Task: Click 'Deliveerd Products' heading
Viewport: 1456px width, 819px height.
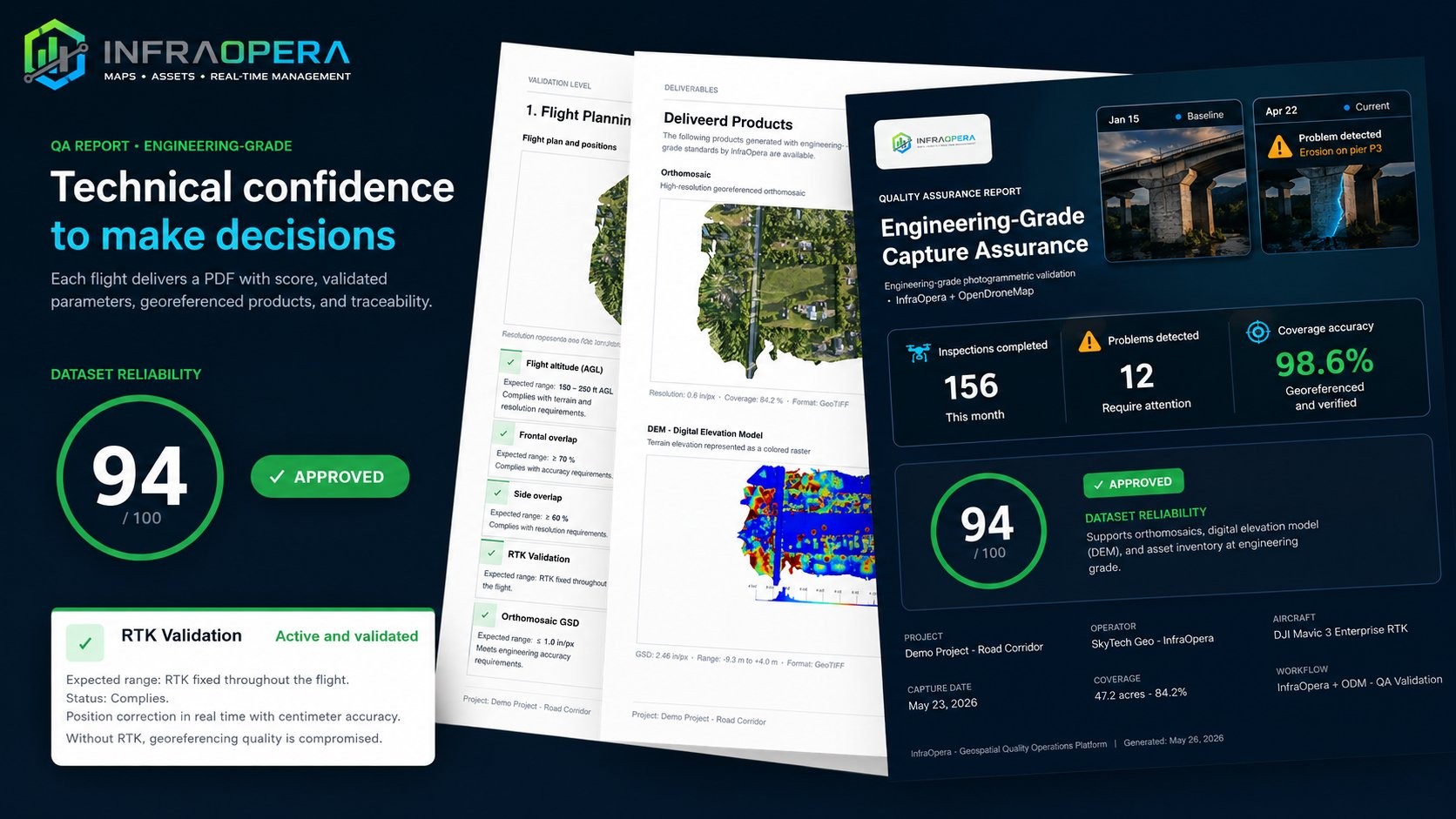Action: [x=728, y=122]
